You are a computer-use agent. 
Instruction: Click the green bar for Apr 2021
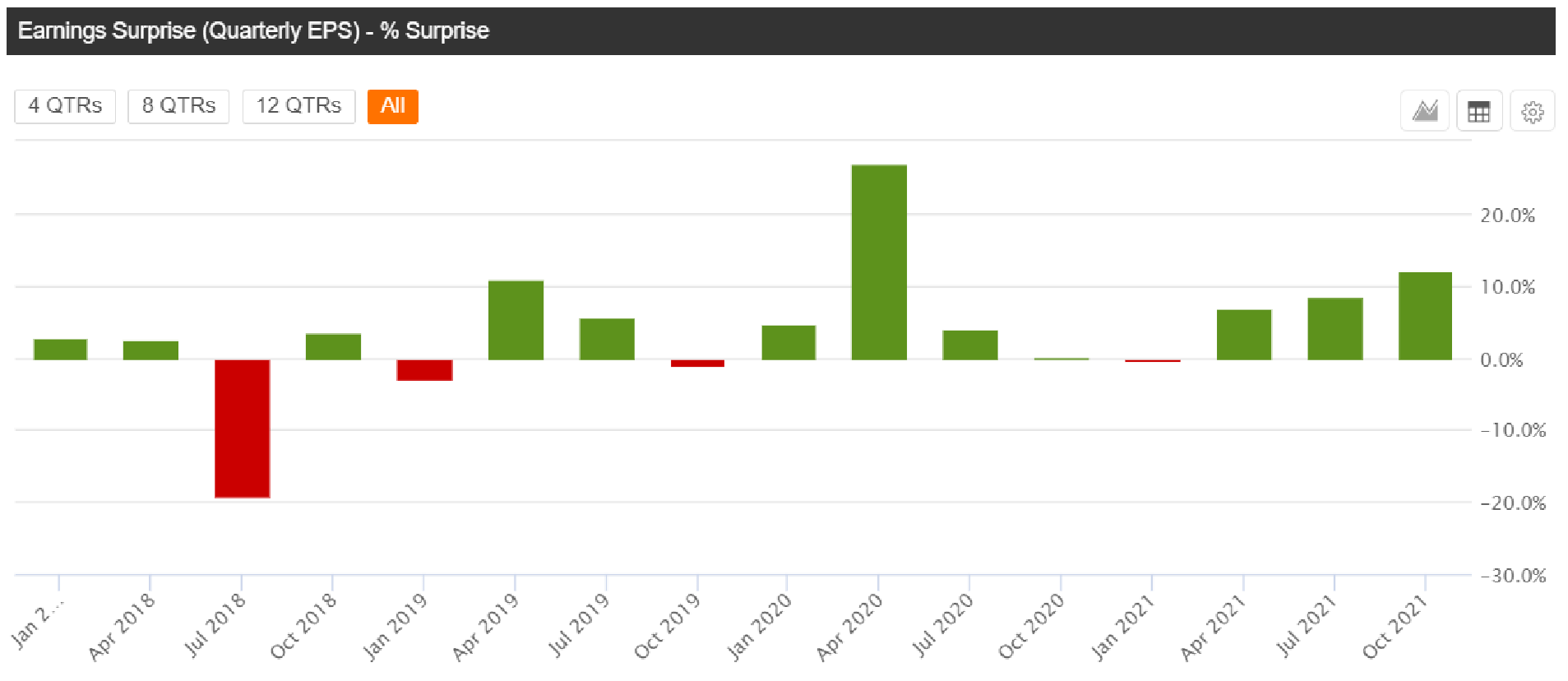point(1243,333)
